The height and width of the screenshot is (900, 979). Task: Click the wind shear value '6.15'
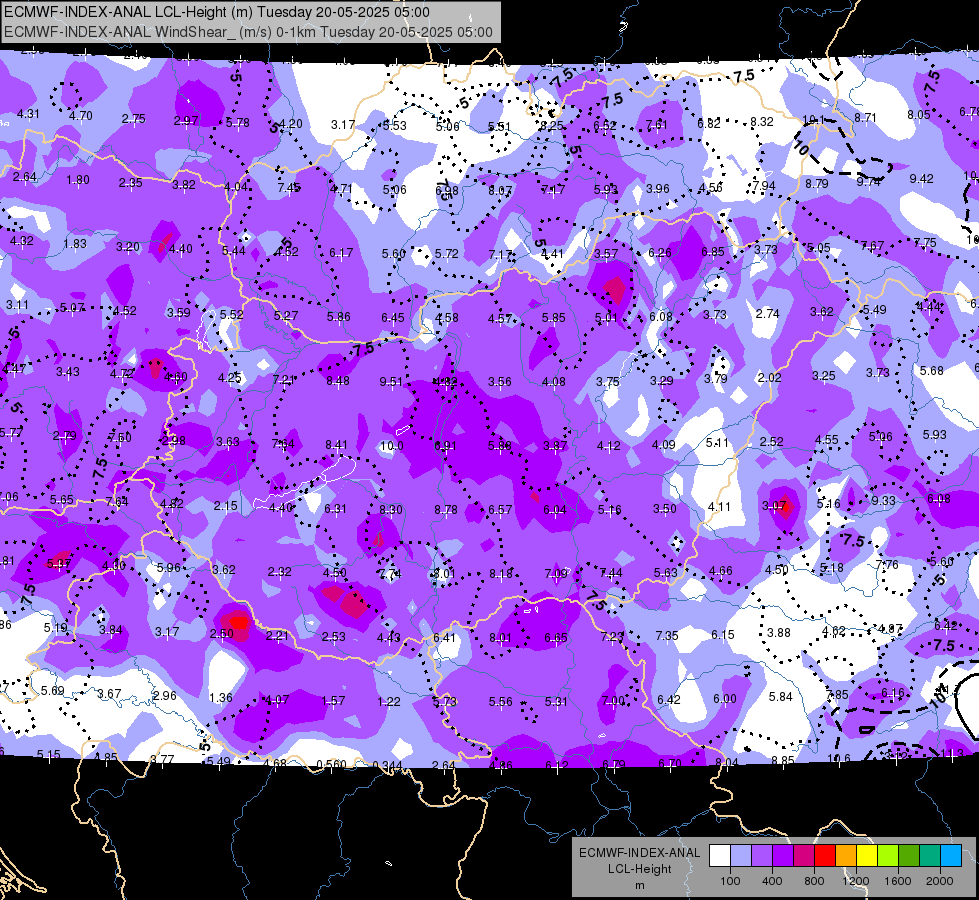point(723,635)
